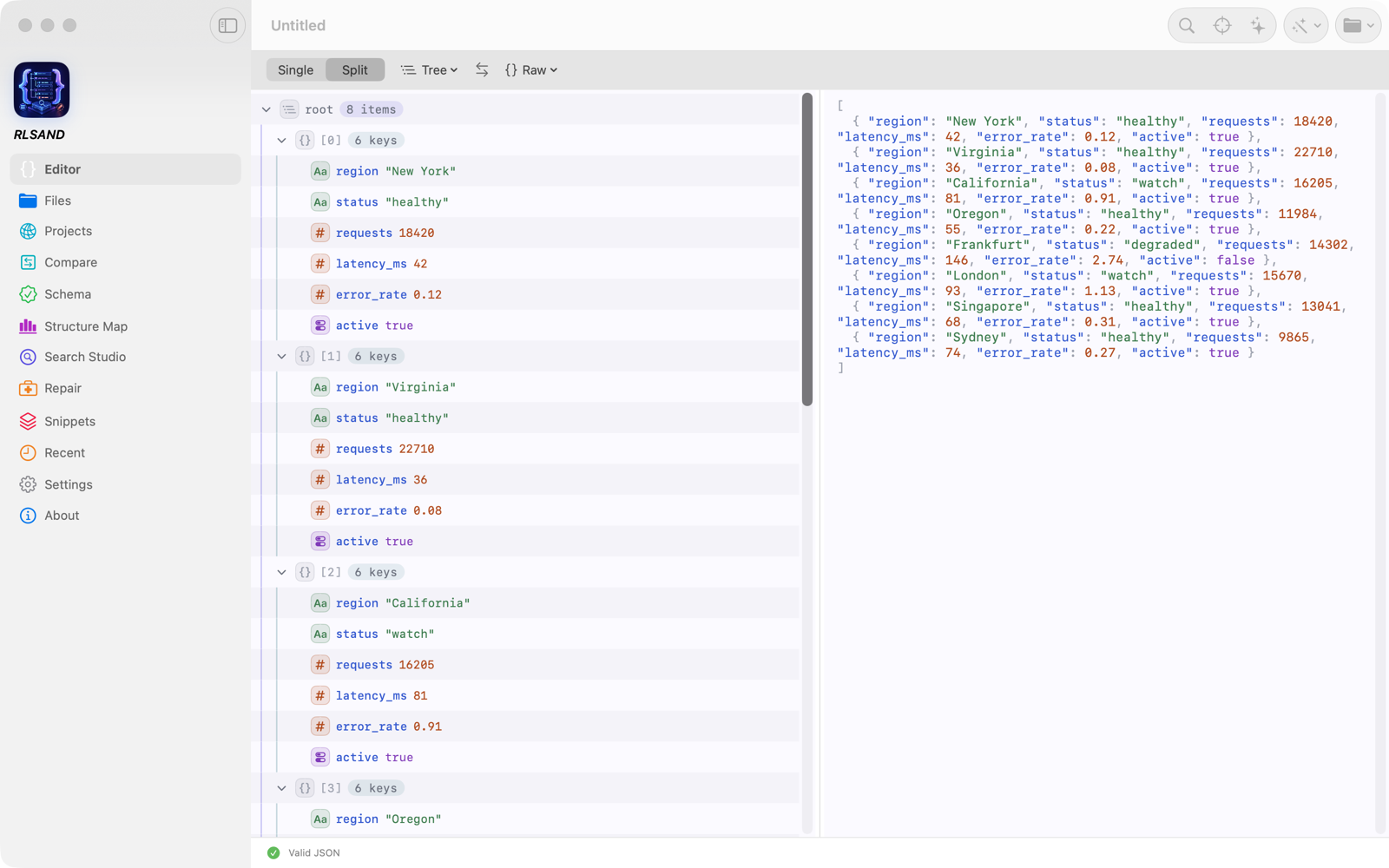1389x868 pixels.
Task: Open Compare in the sidebar
Action: pyautogui.click(x=126, y=262)
